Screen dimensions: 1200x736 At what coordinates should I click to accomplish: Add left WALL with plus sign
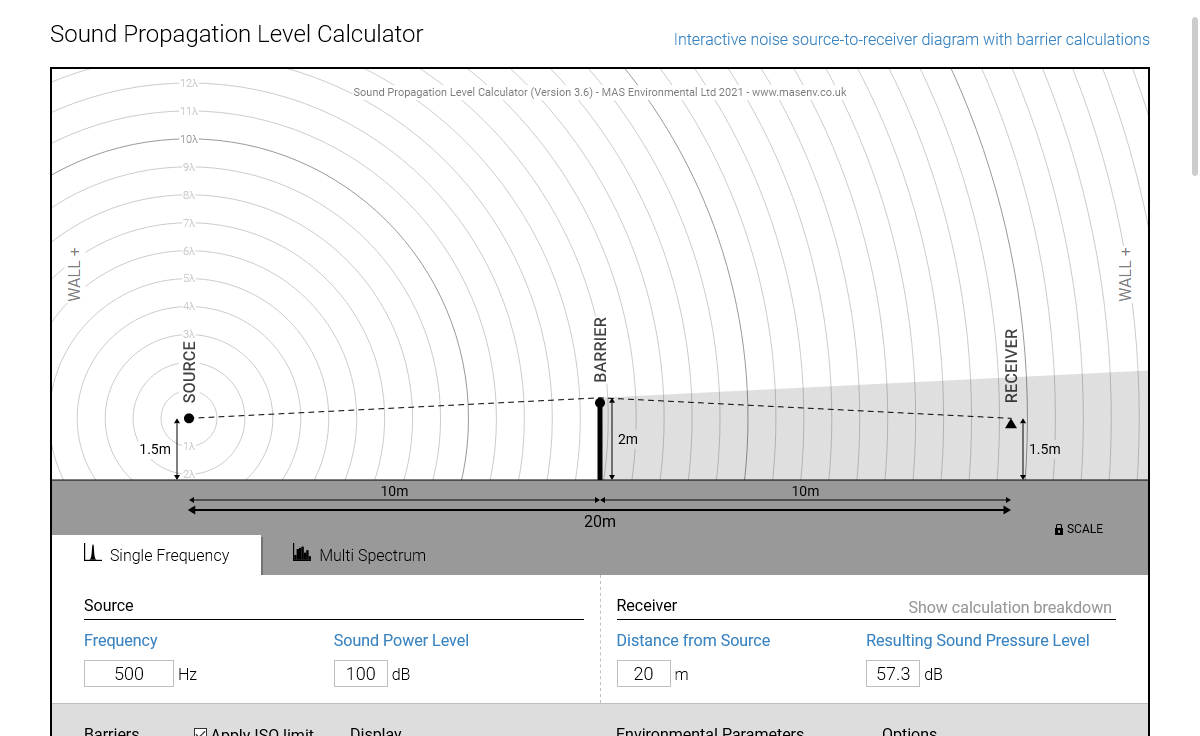[x=74, y=274]
